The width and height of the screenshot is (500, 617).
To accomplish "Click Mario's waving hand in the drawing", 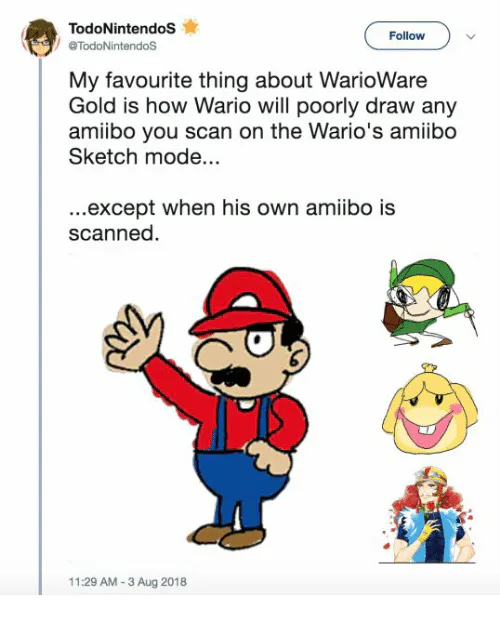I will click(x=133, y=338).
